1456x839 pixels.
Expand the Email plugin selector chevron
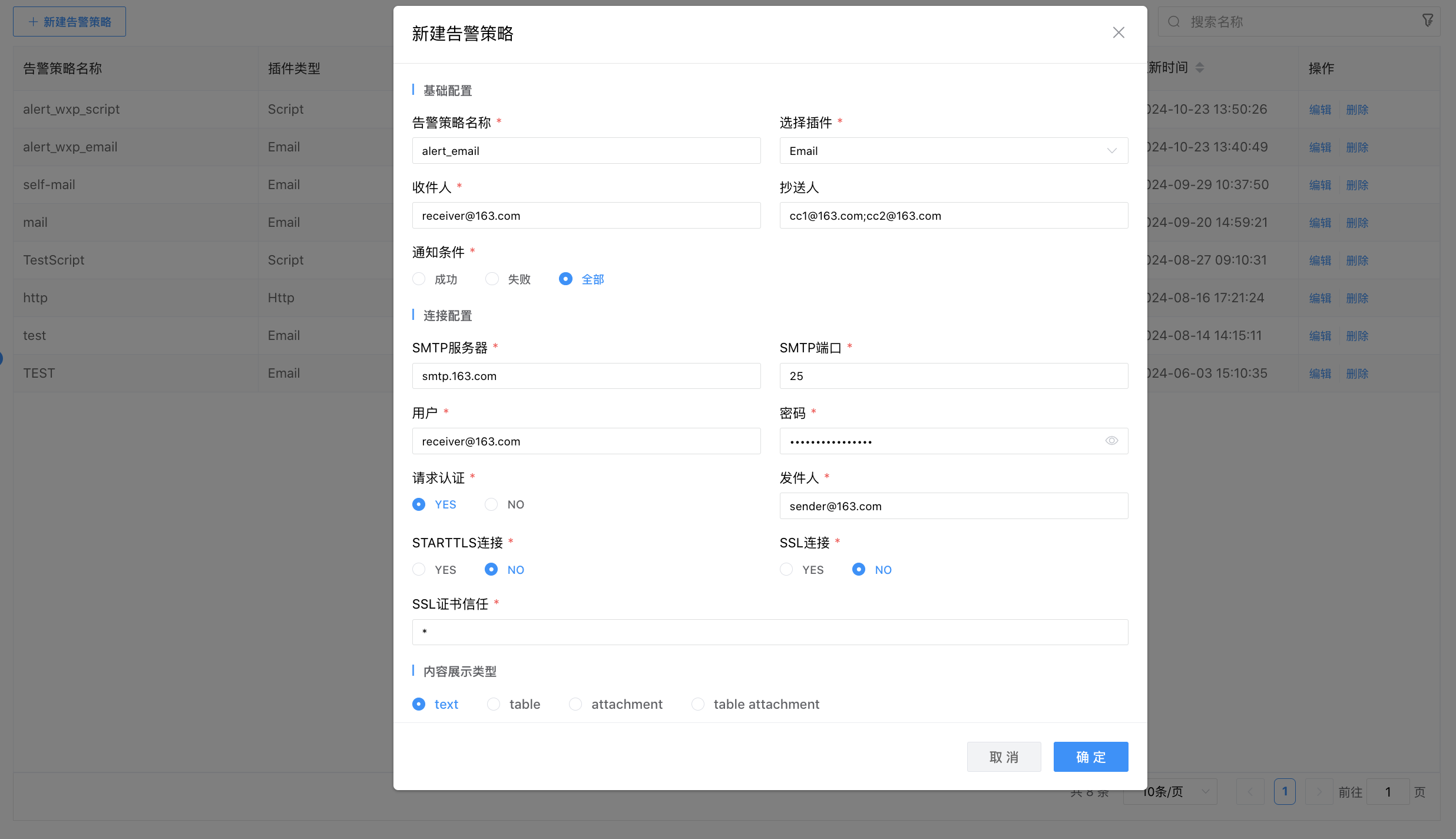pos(1111,150)
